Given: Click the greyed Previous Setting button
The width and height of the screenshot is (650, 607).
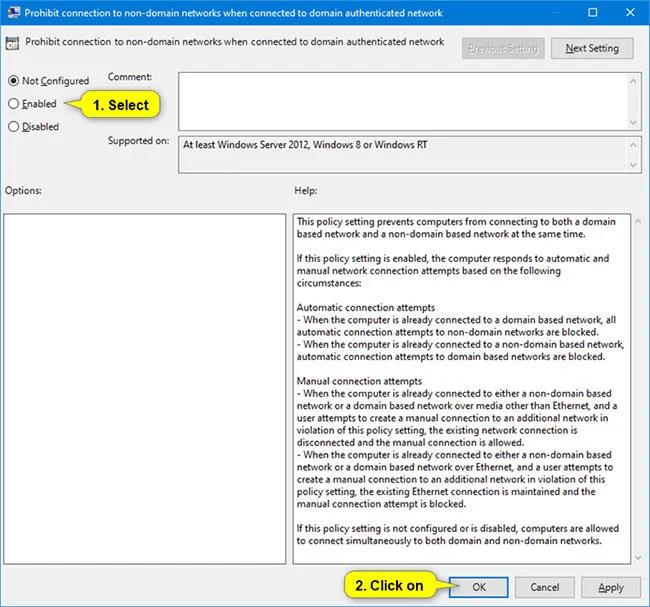Looking at the screenshot, I should click(503, 49).
